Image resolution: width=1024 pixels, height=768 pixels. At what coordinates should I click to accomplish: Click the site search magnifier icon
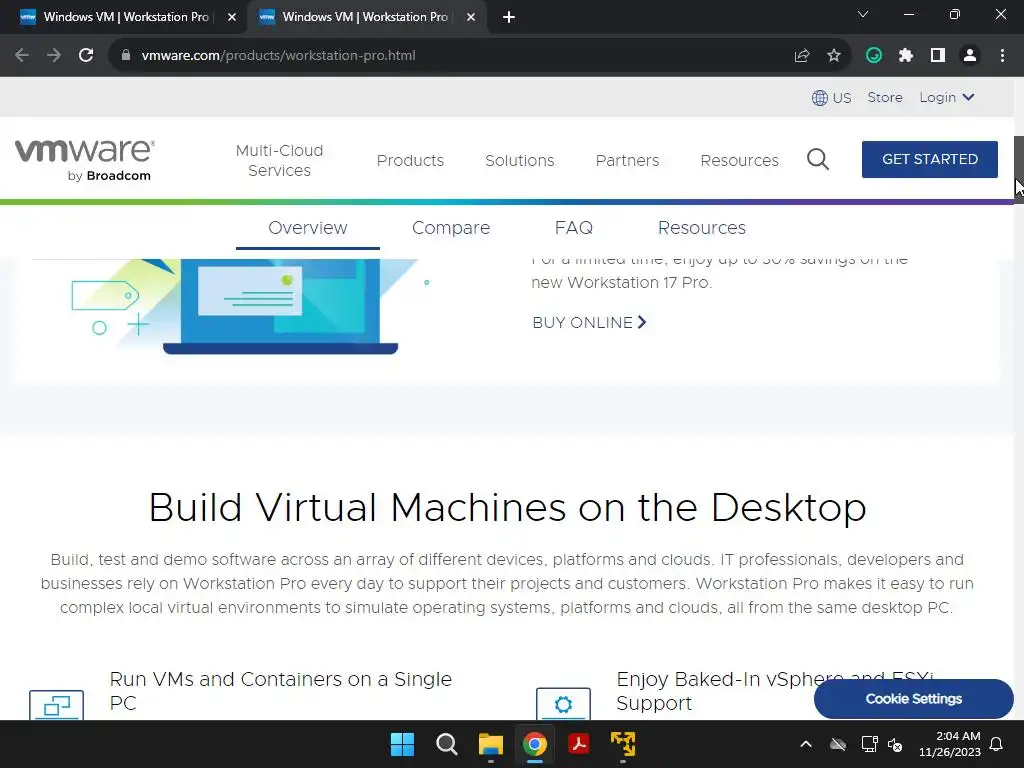click(818, 159)
